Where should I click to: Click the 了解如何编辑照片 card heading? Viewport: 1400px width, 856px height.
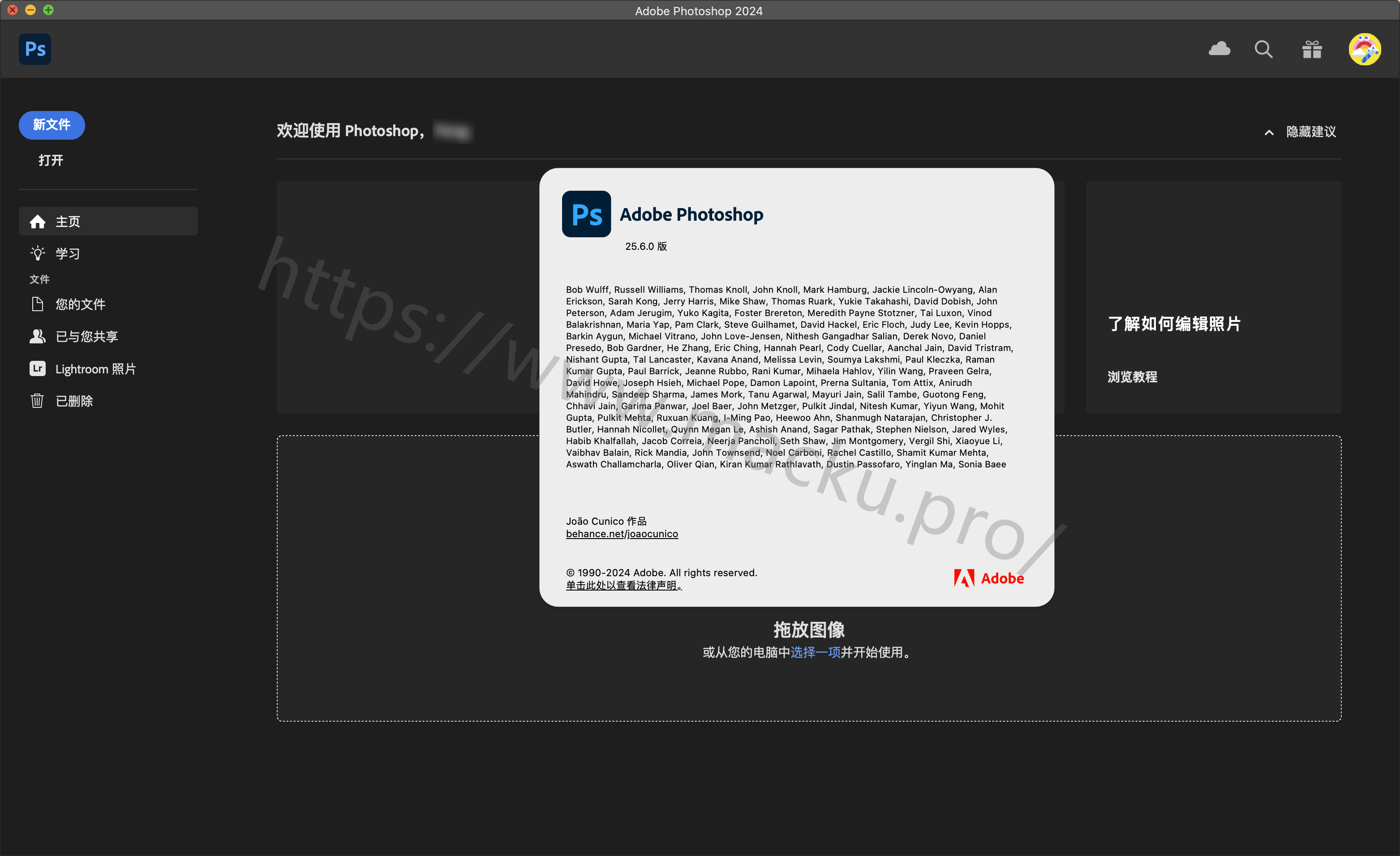point(1174,324)
